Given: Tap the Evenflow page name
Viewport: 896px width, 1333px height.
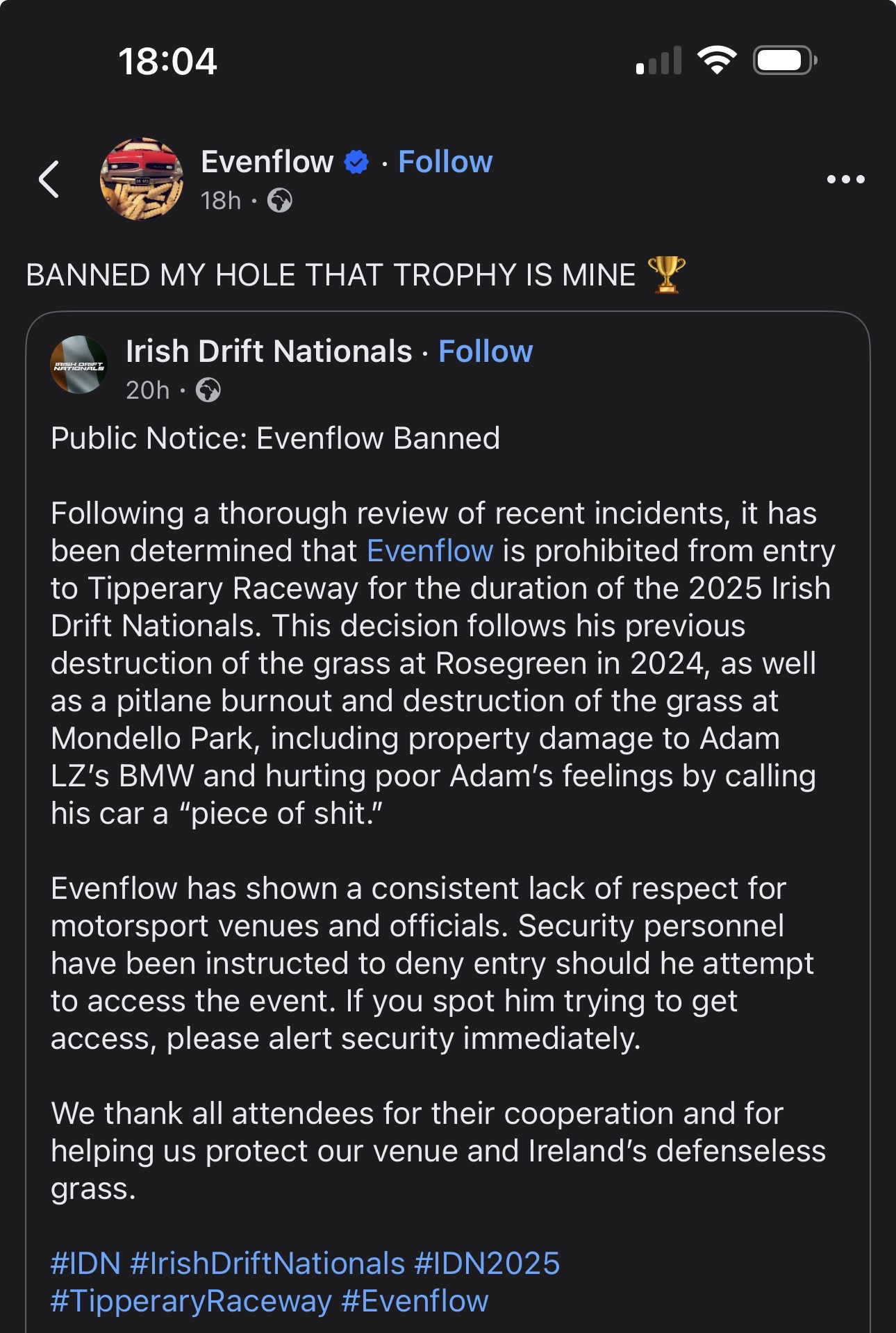Looking at the screenshot, I should (x=267, y=162).
